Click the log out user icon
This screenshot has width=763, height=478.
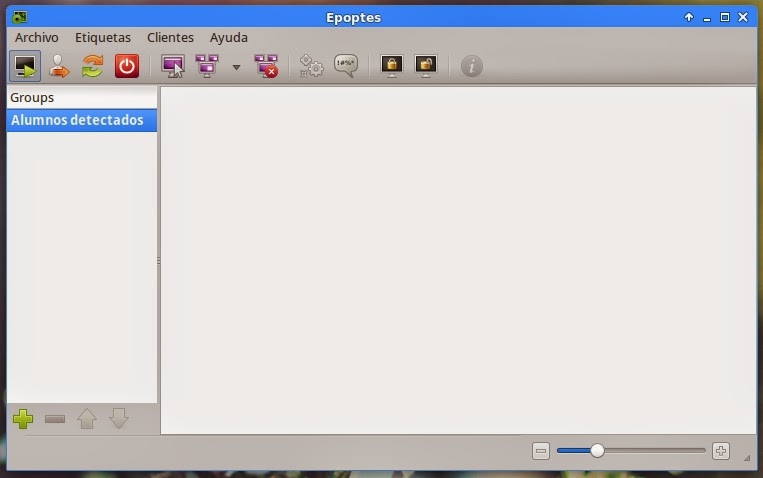pos(59,66)
